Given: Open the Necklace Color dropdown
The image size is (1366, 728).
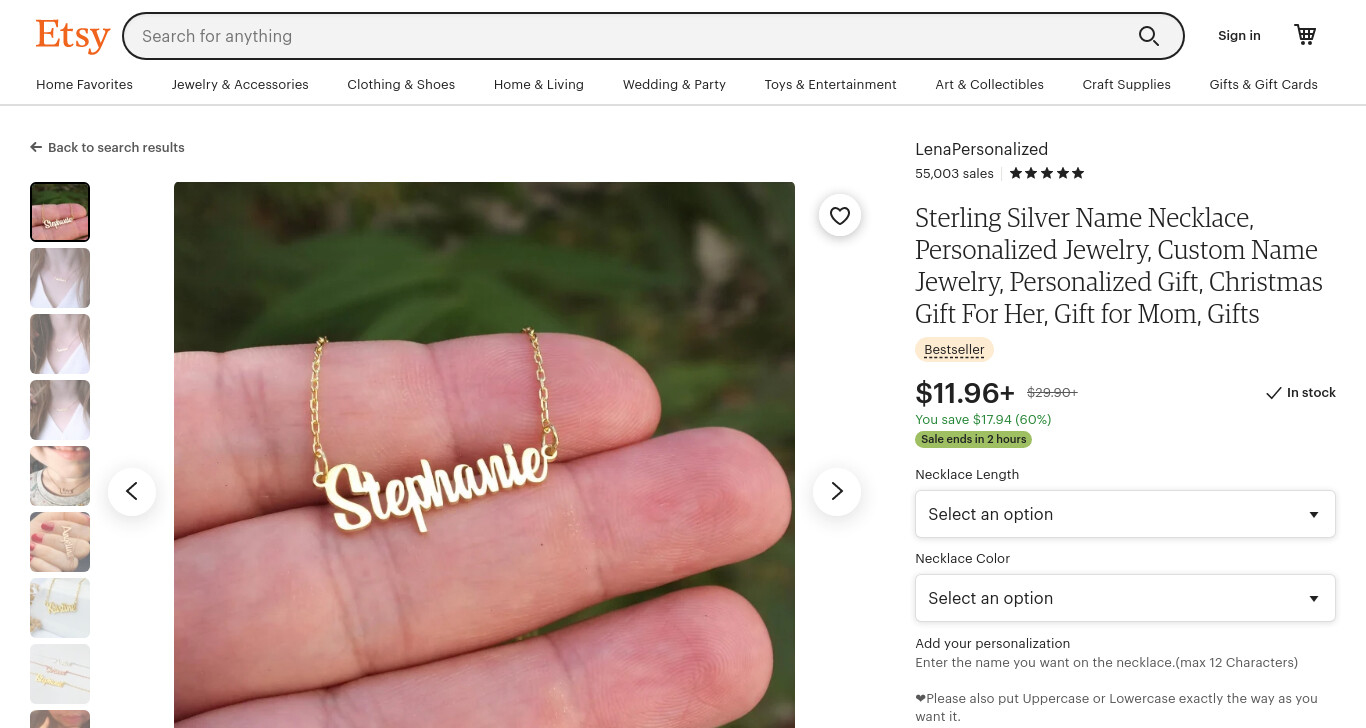Looking at the screenshot, I should pyautogui.click(x=1125, y=598).
